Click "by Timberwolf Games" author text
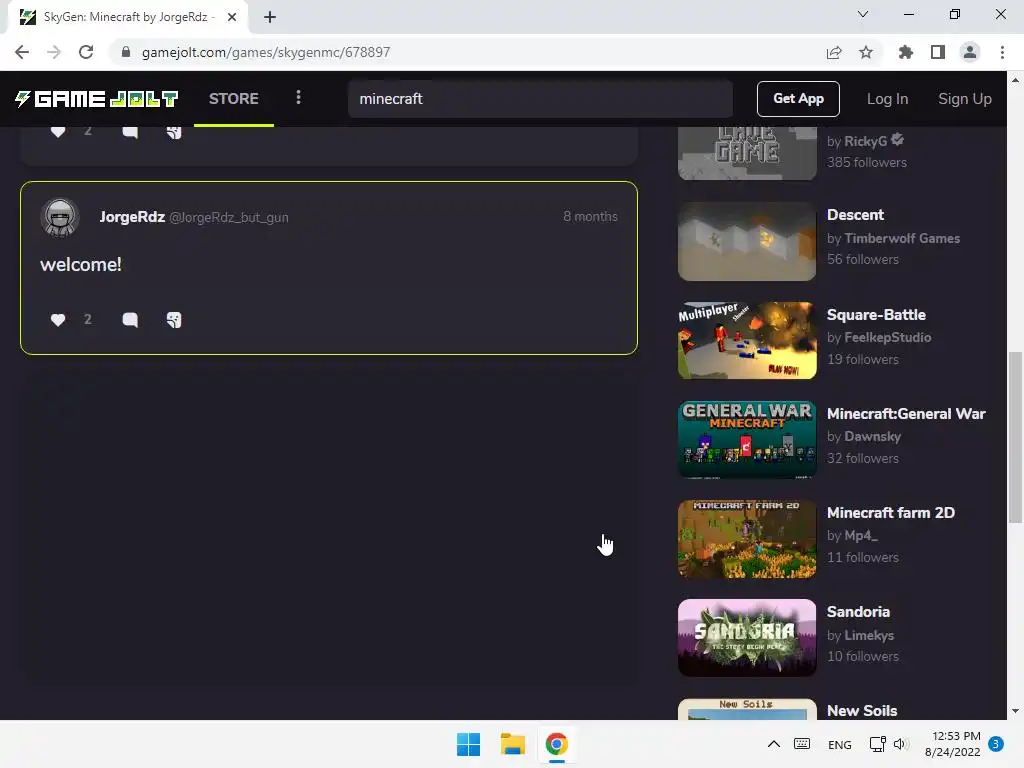 pyautogui.click(x=893, y=238)
